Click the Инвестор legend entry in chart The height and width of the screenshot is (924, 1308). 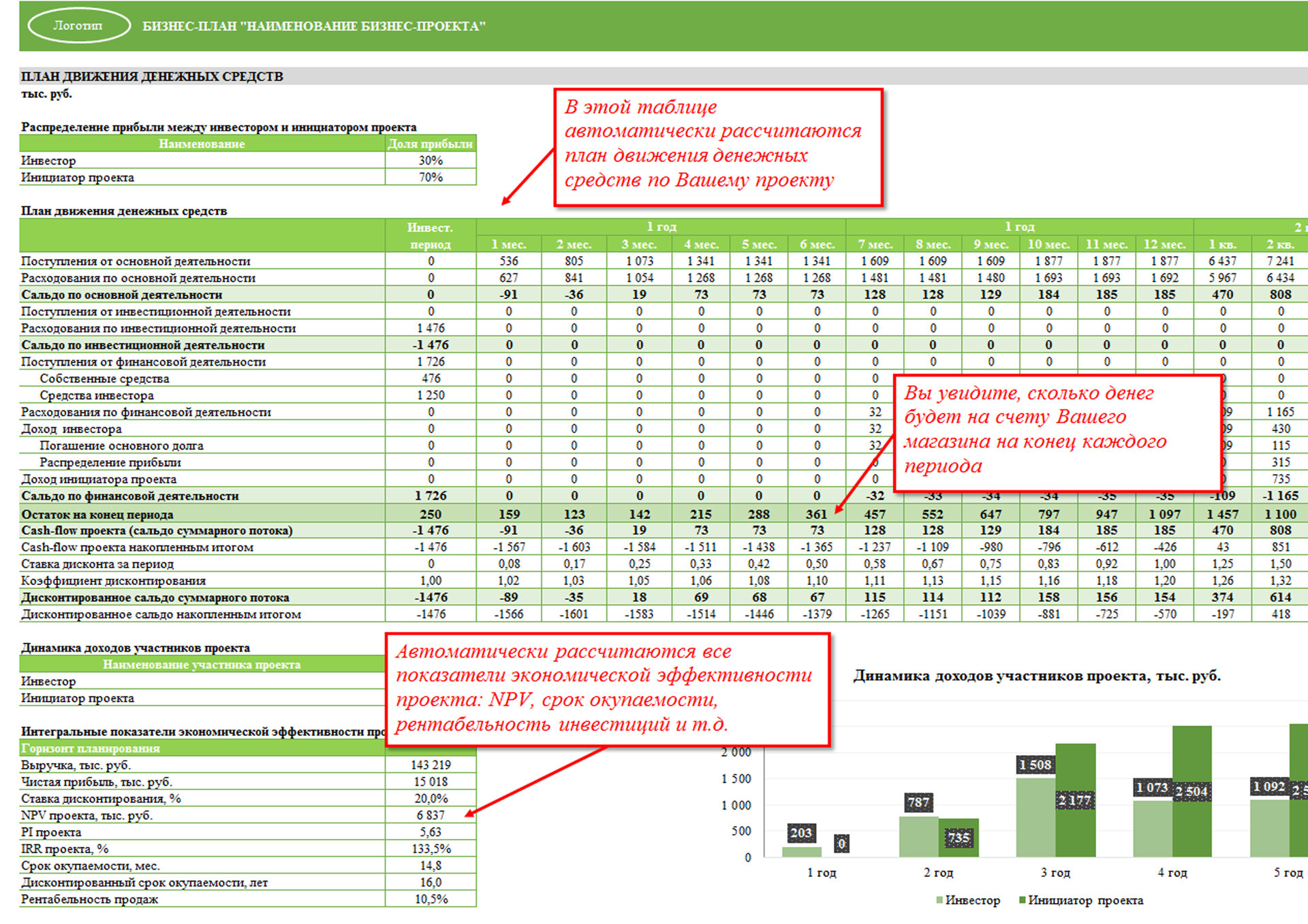968,900
